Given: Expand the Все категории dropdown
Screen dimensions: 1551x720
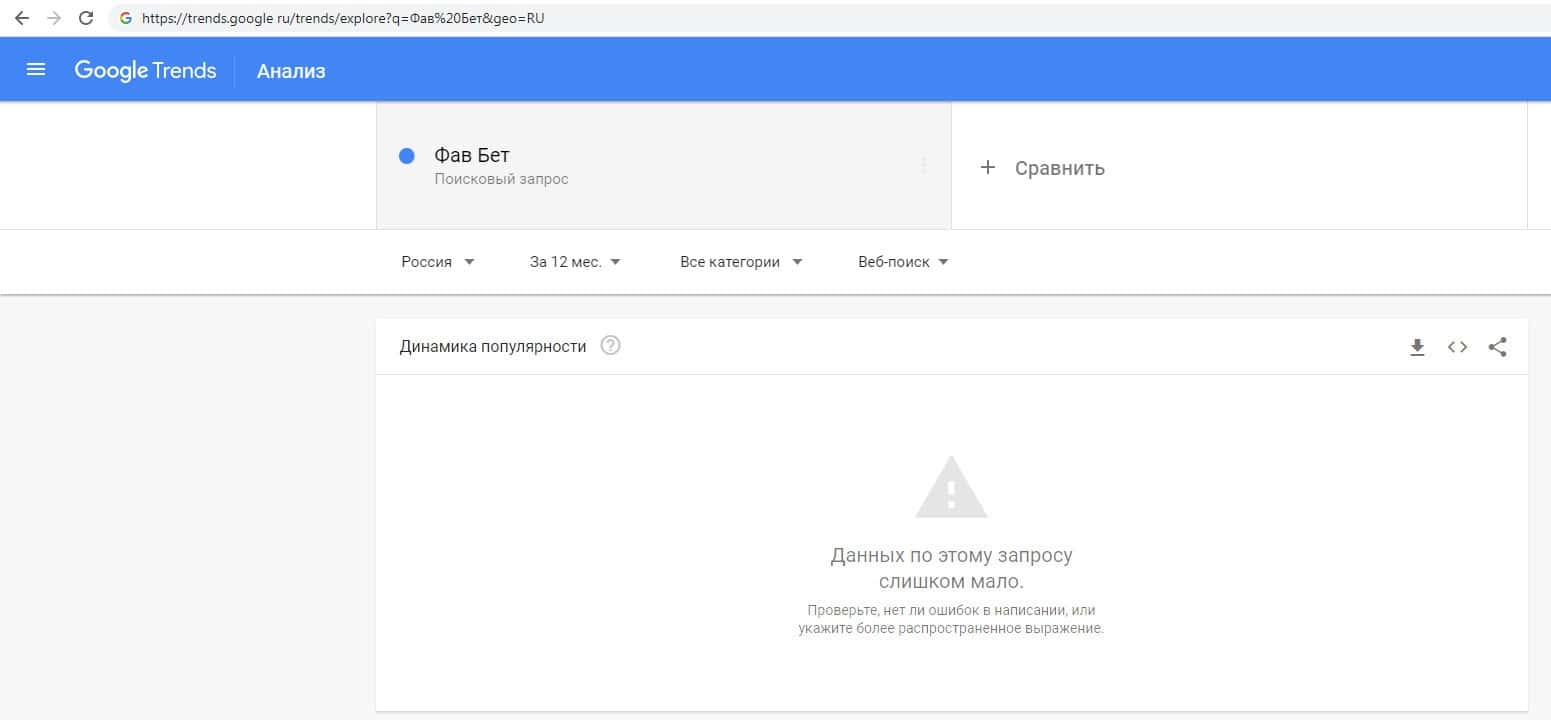Looking at the screenshot, I should click(741, 262).
